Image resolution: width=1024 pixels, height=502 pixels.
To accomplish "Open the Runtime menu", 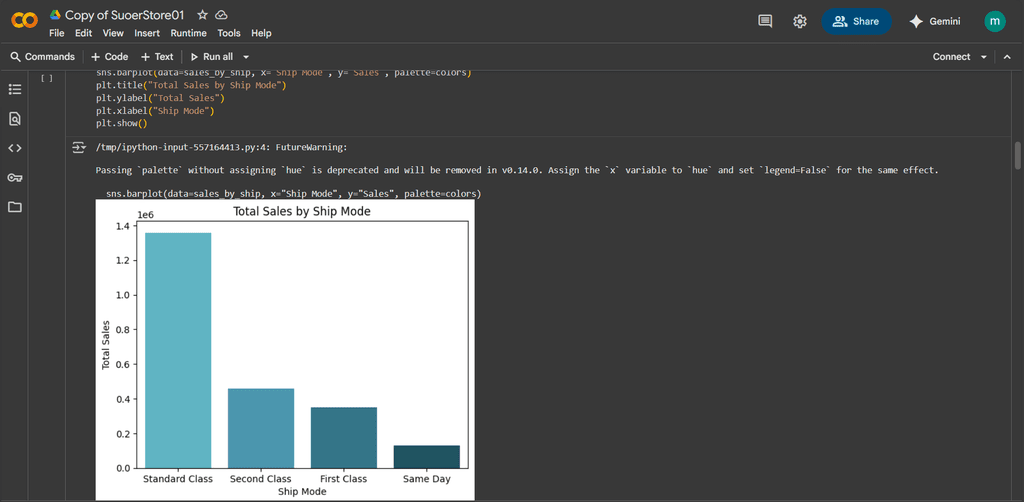I will coord(188,33).
